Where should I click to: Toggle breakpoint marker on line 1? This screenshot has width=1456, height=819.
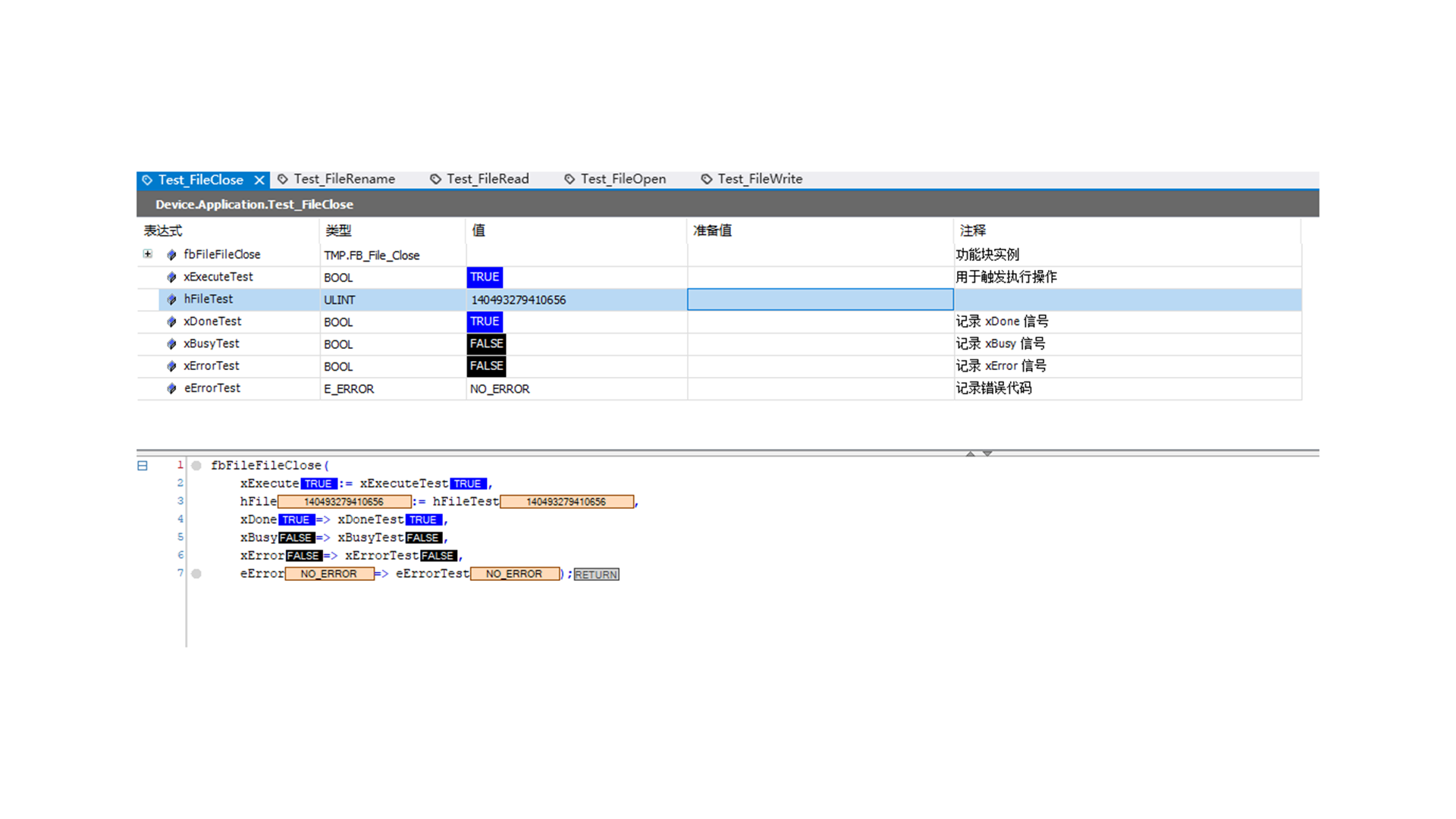(x=196, y=466)
